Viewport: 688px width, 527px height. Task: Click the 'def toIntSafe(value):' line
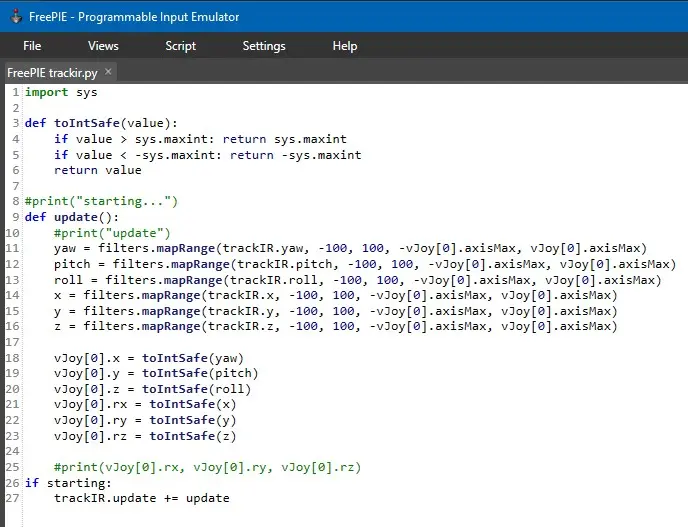click(101, 123)
